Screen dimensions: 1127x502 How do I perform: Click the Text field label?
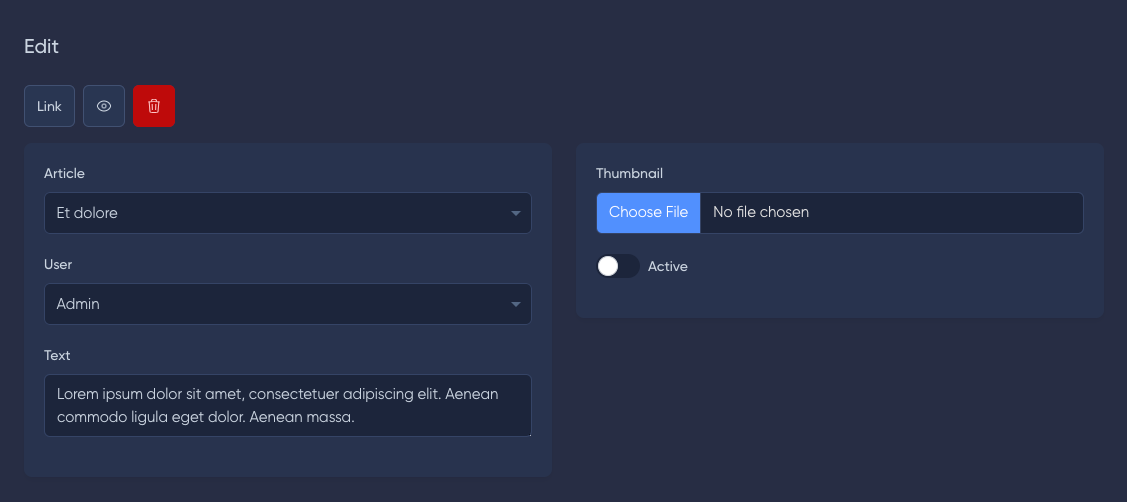tap(57, 355)
